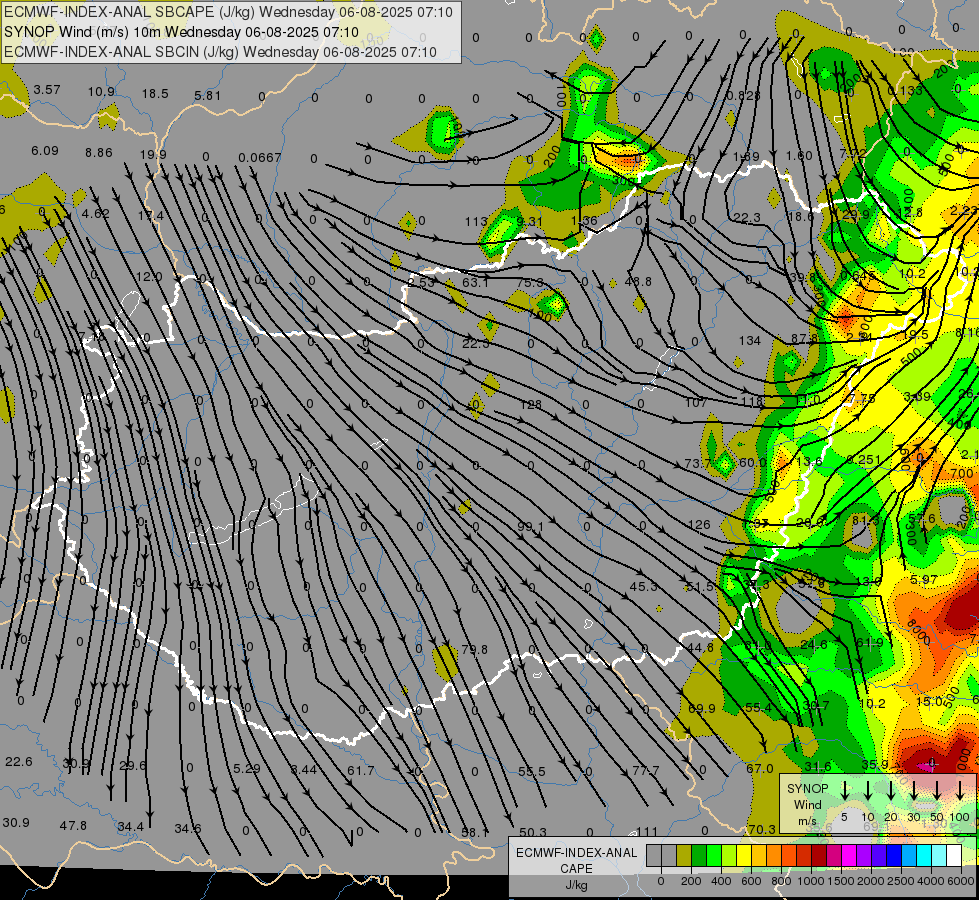
Task: Click the map value 128
Action: point(531,405)
